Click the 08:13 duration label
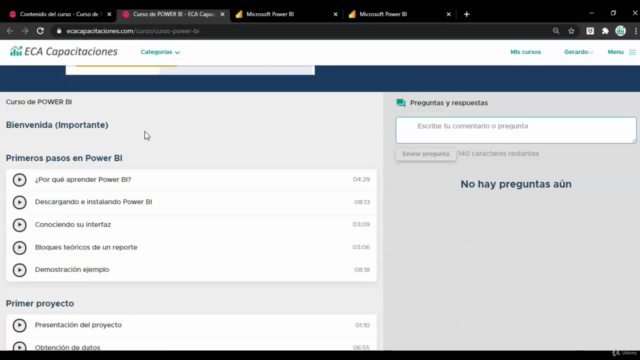Screen dimensions: 640x360 point(362,202)
